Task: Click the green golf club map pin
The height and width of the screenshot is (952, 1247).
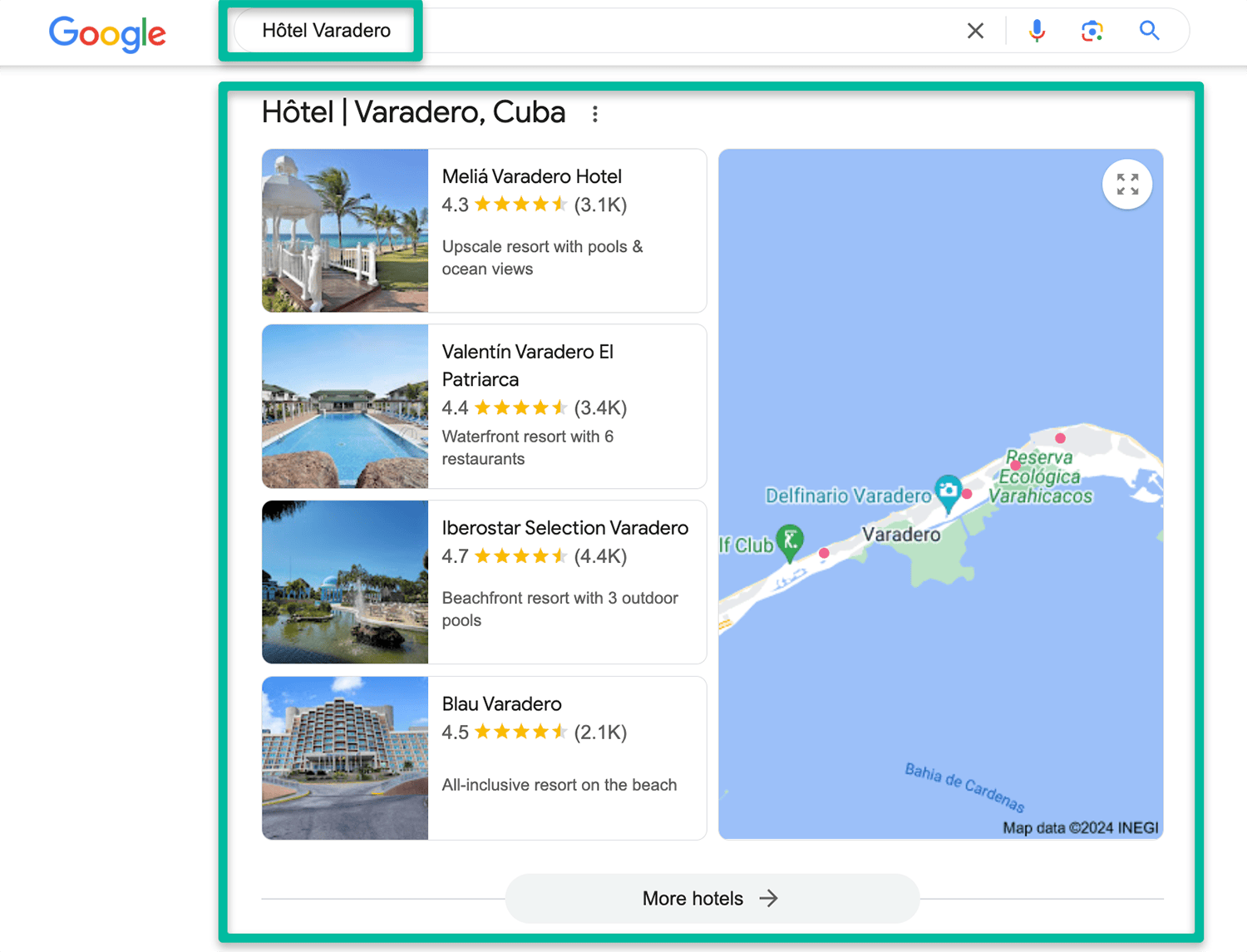Action: [790, 542]
